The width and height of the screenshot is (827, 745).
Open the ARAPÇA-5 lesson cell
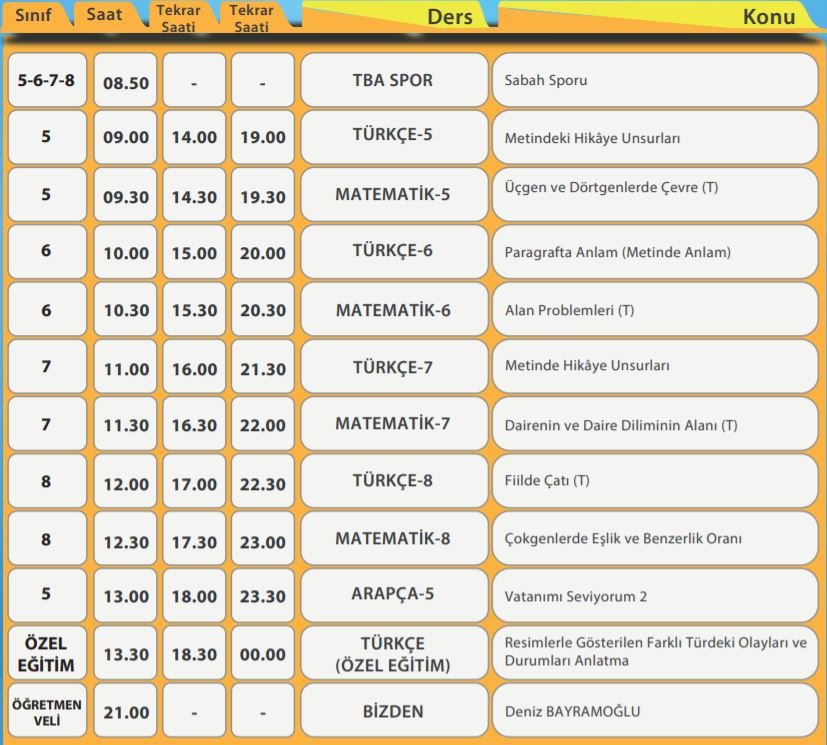[x=394, y=596]
